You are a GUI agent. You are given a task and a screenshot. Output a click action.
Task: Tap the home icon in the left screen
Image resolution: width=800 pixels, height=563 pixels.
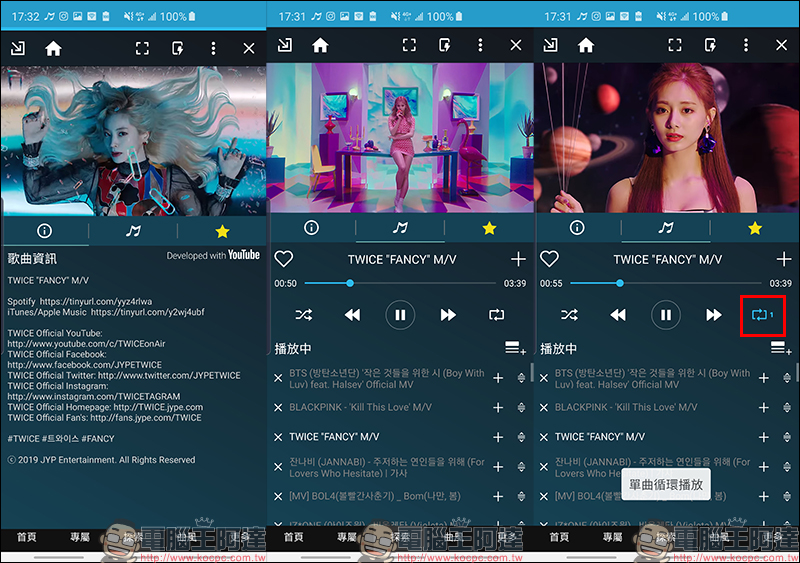[53, 49]
